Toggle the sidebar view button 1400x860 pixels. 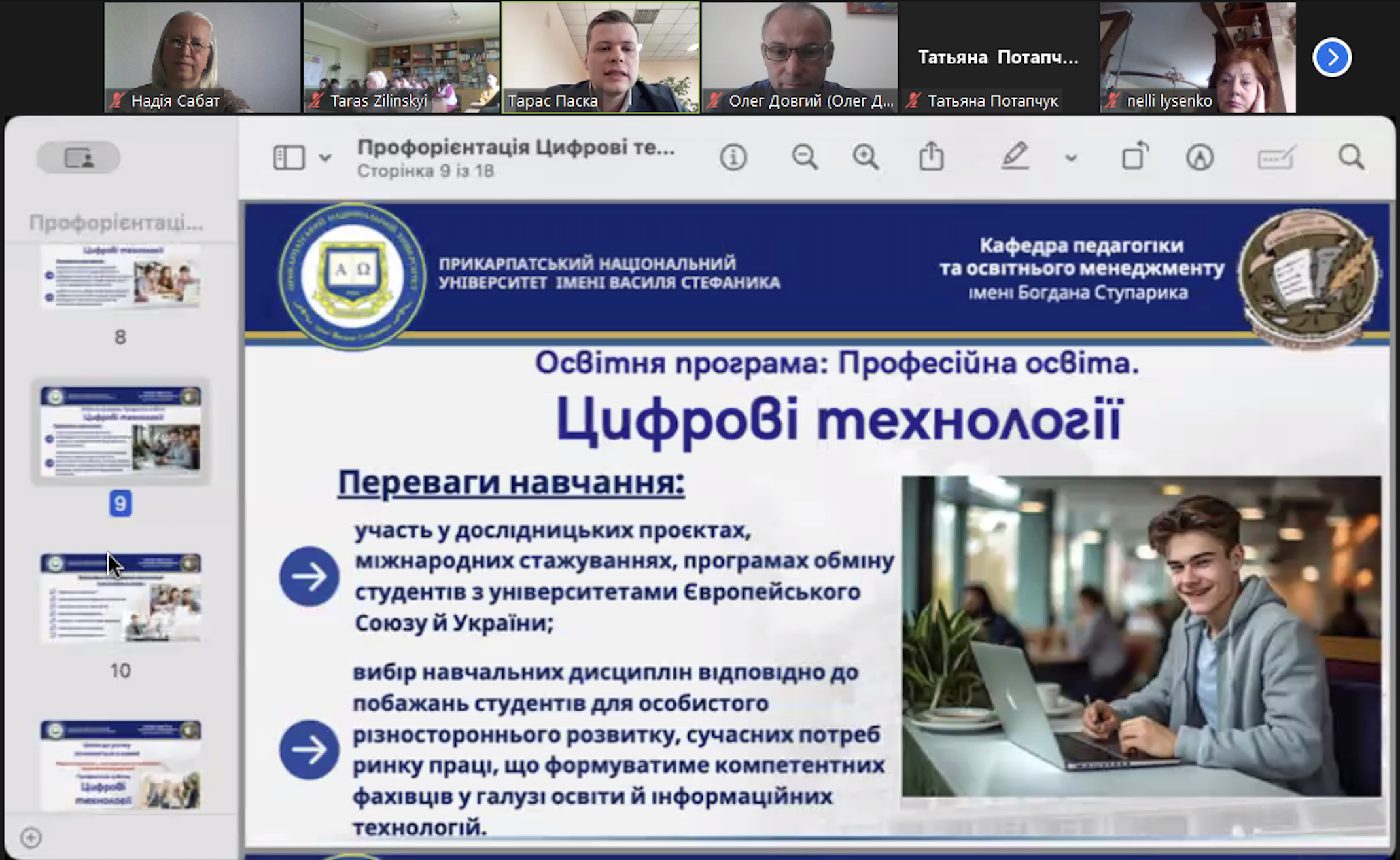pos(289,158)
